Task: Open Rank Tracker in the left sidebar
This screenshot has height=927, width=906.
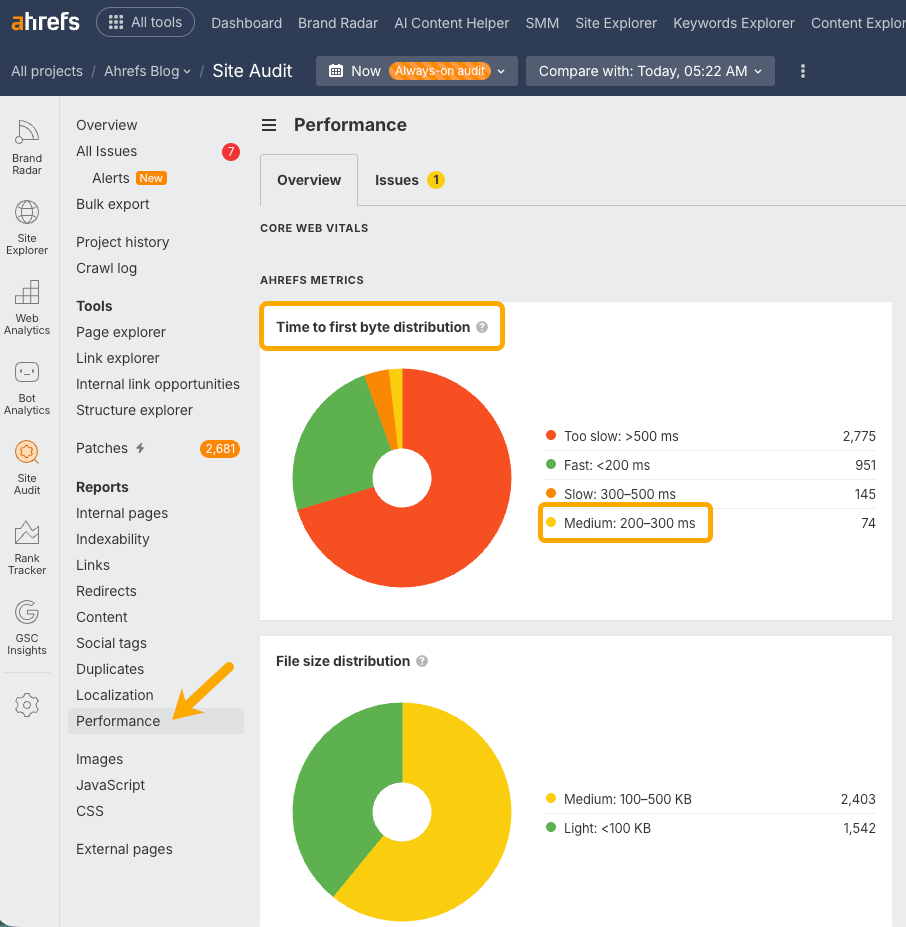Action: tap(27, 547)
